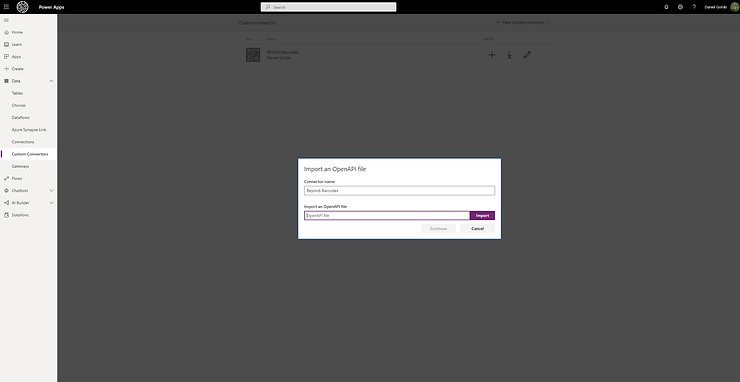Screen dimensions: 740x382
Task: Go to Connections in sidebar
Action: click(23, 142)
